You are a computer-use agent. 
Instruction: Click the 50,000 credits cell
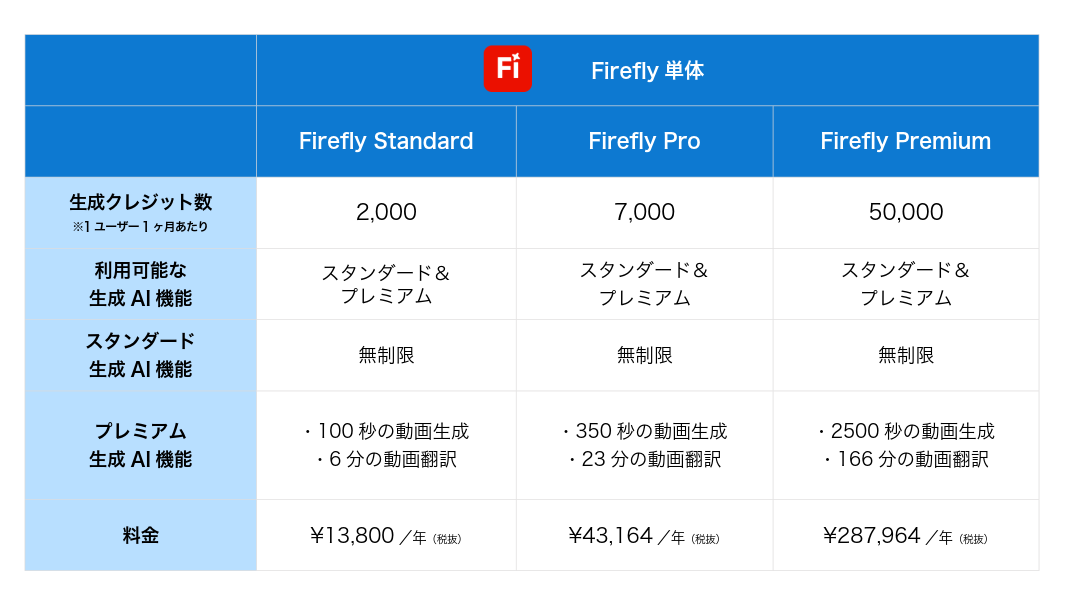[x=906, y=212]
